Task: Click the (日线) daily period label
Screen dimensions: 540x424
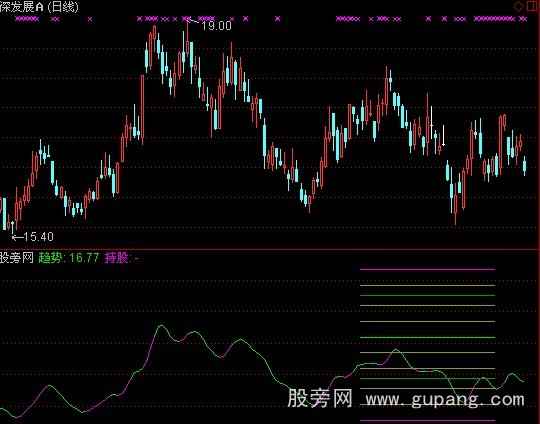Action: [63, 7]
